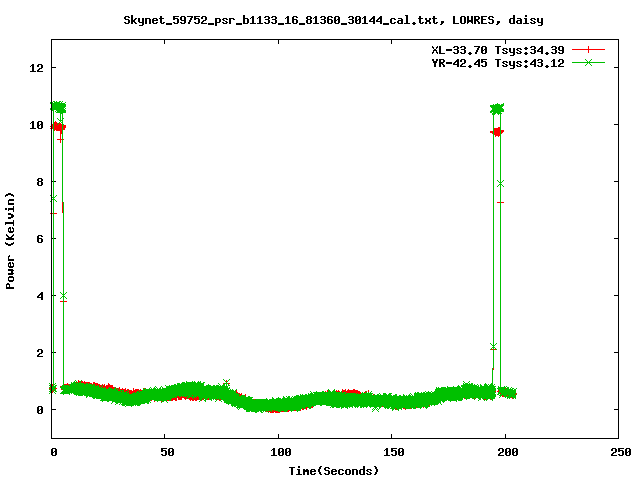This screenshot has height=480, width=640.
Task: Click the green calibration spike cluster near 200 seconds
Action: click(x=497, y=109)
